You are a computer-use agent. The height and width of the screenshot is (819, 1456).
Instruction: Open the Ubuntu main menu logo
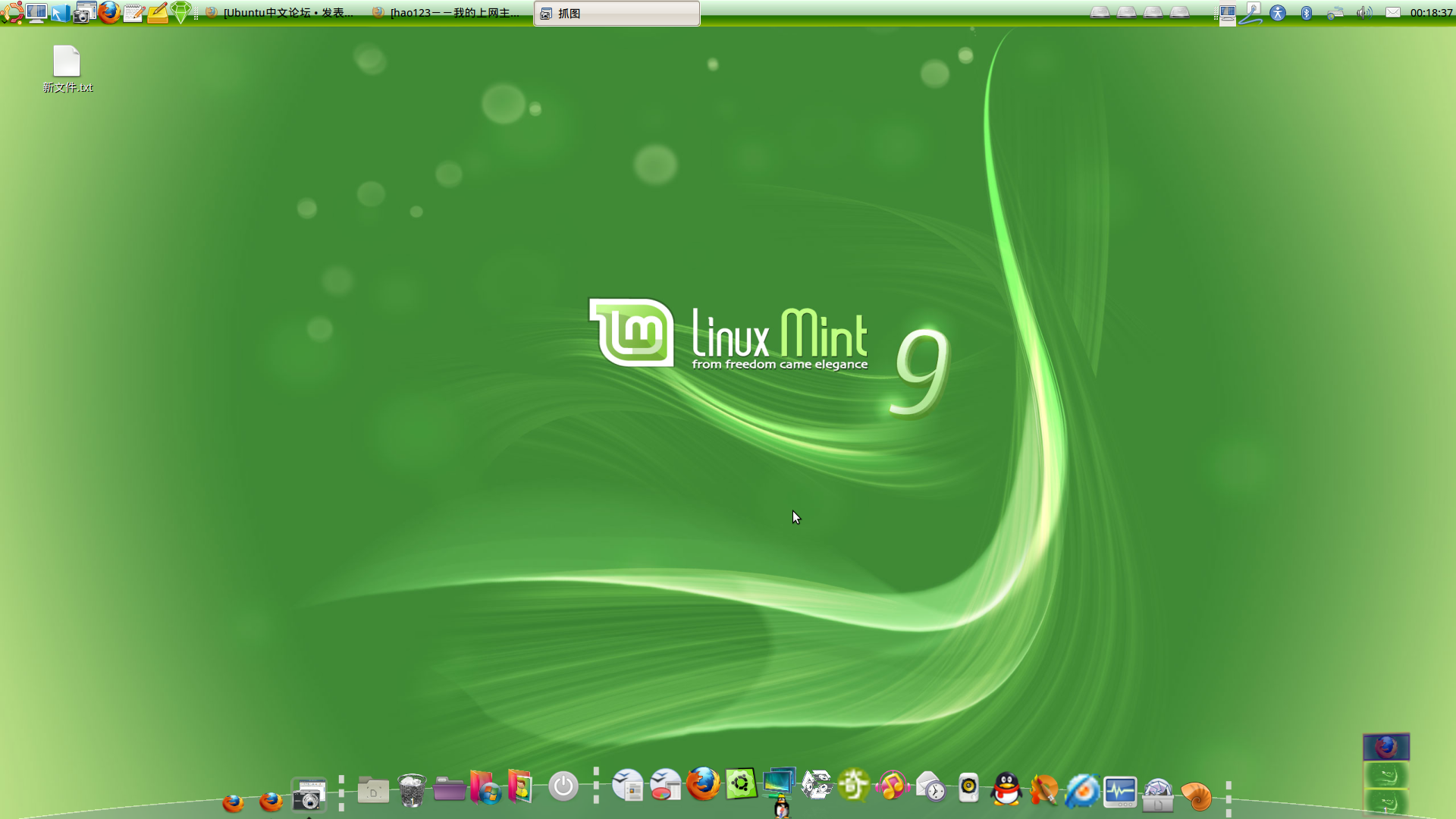tap(12, 12)
